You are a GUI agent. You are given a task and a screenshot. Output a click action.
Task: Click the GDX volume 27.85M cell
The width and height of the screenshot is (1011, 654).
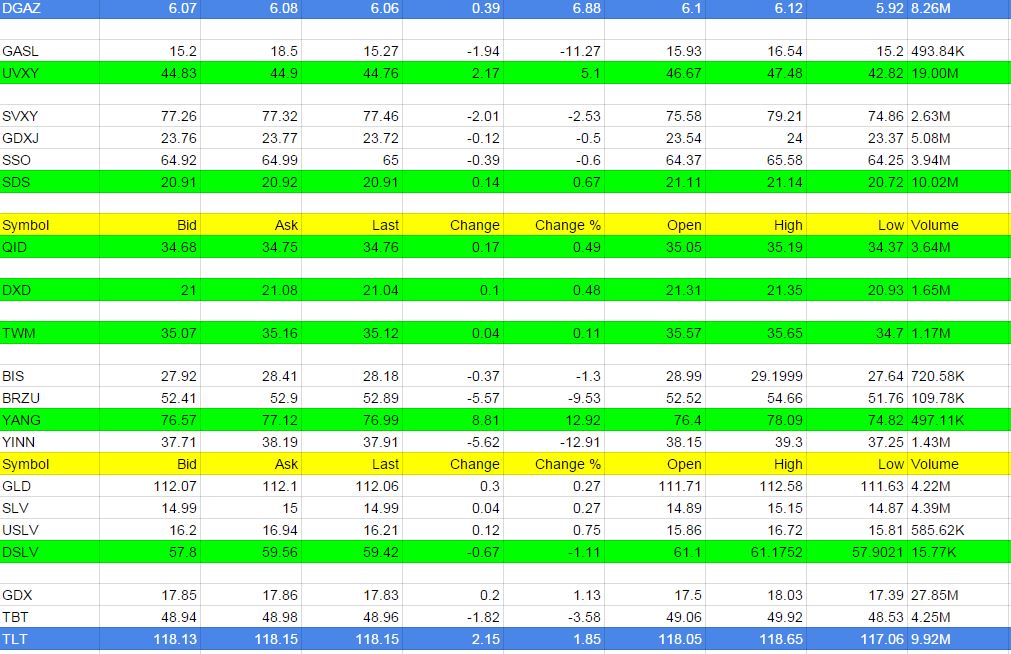tap(959, 595)
